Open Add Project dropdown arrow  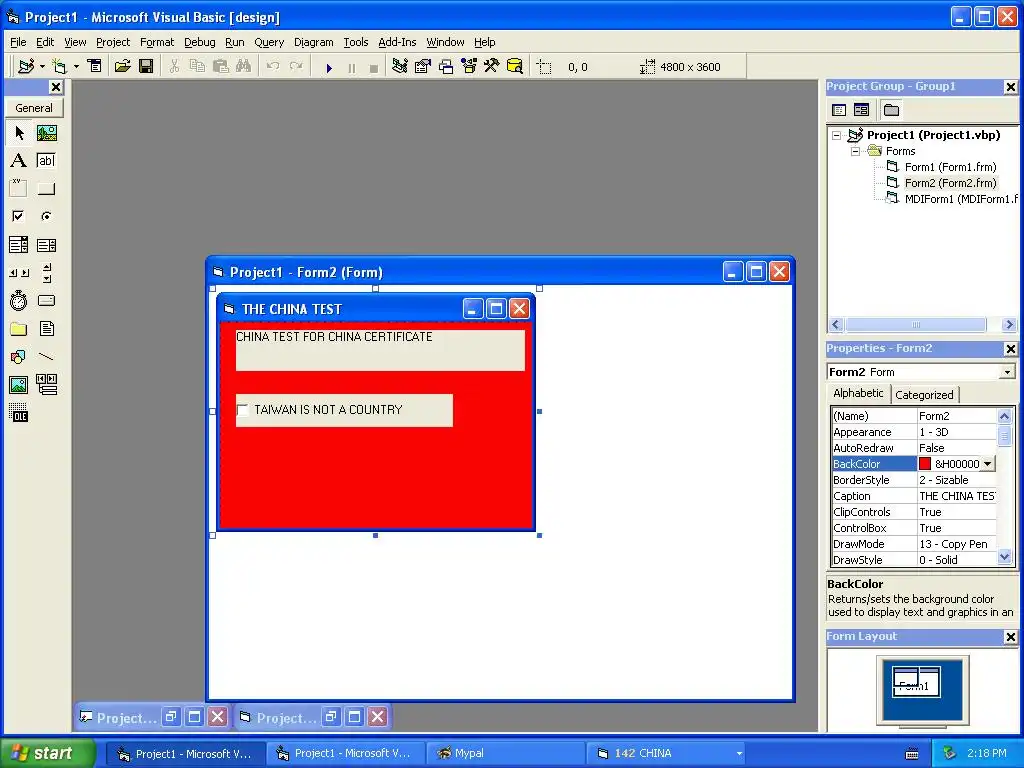click(42, 67)
